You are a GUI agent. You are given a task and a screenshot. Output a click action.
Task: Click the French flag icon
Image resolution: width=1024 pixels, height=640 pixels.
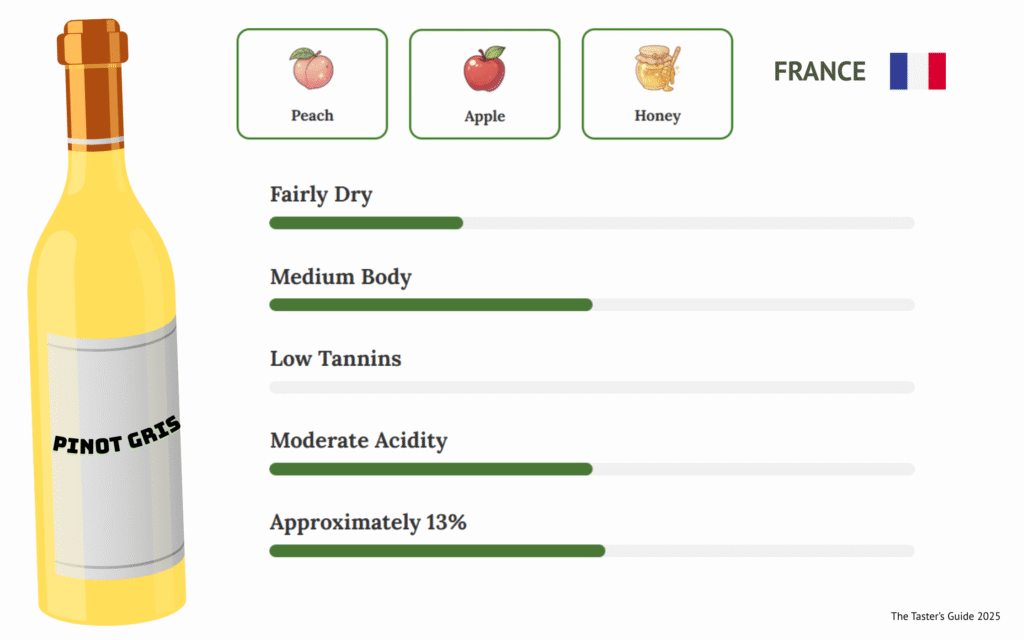[917, 72]
